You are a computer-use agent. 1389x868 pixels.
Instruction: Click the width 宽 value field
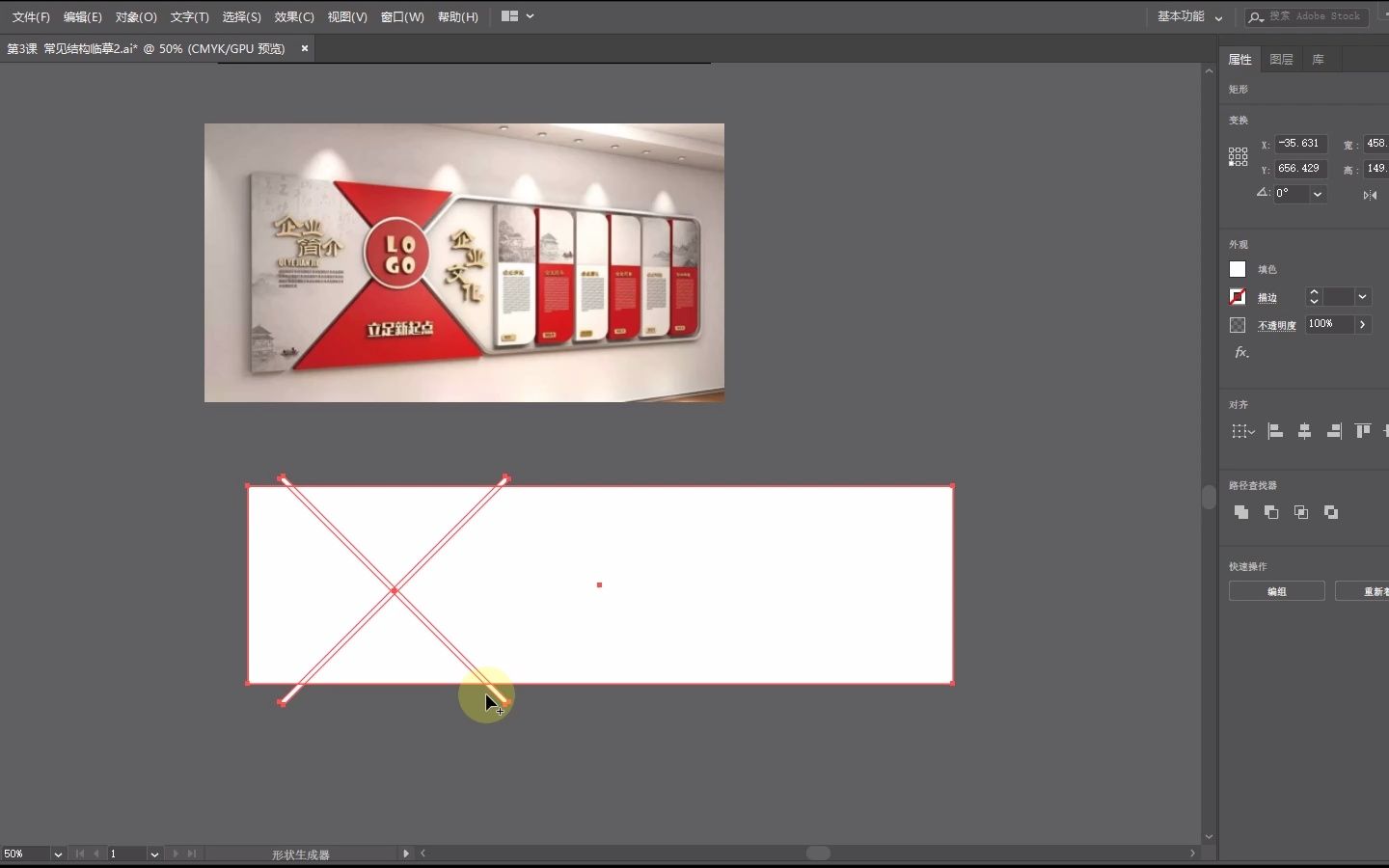coord(1376,144)
